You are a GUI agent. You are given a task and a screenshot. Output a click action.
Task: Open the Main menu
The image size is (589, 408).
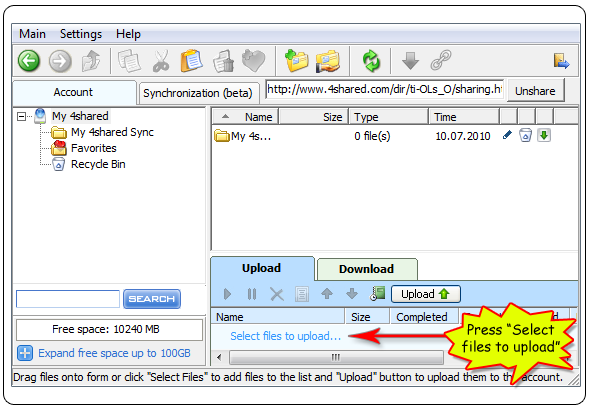32,34
